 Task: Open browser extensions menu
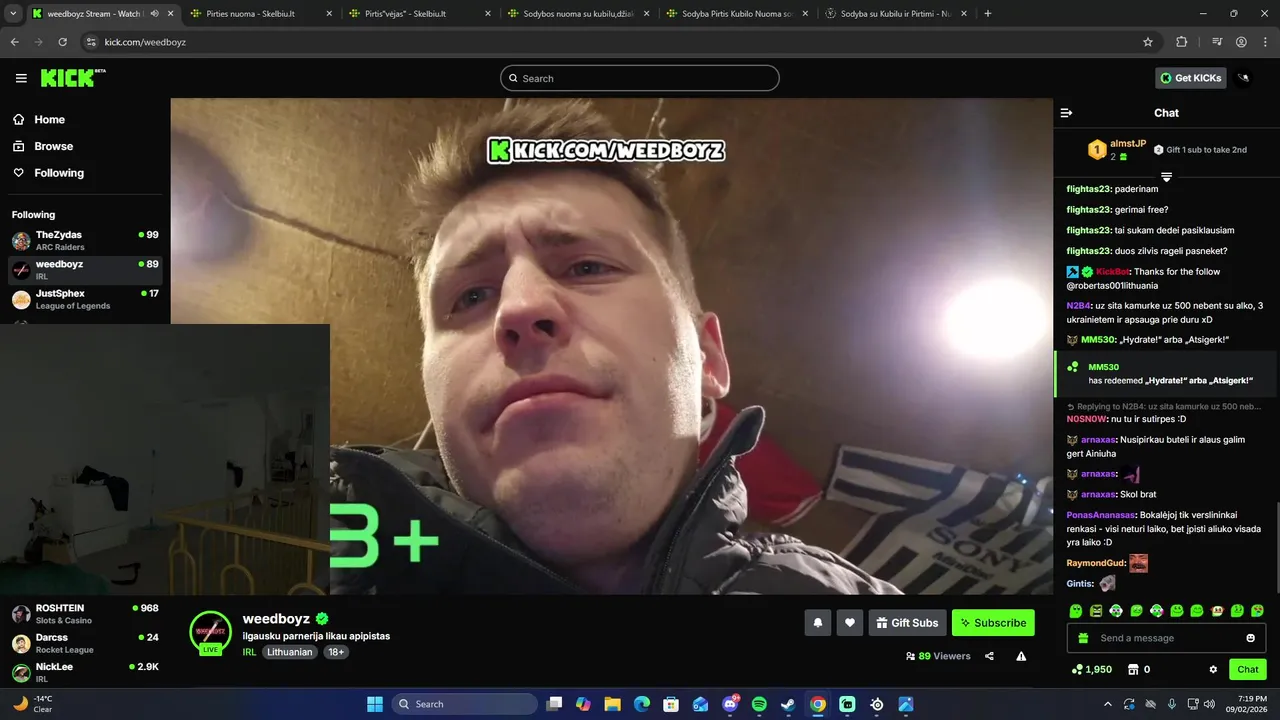click(x=1182, y=42)
